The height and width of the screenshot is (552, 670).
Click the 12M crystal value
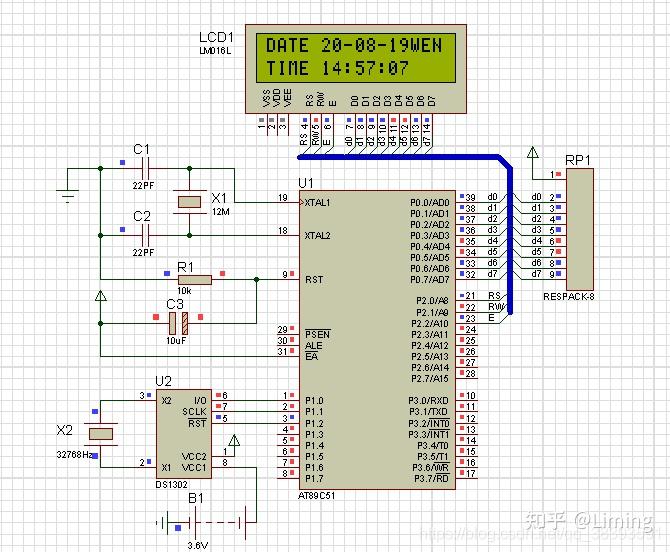click(221, 211)
